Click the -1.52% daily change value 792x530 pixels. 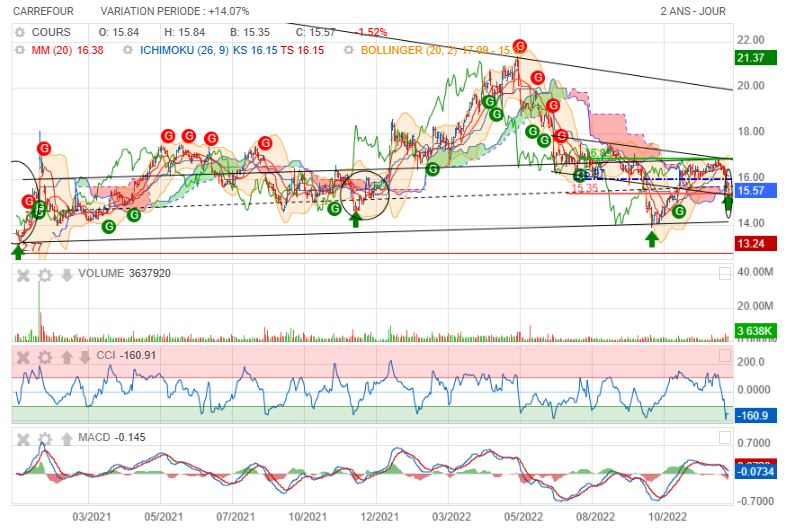(371, 32)
